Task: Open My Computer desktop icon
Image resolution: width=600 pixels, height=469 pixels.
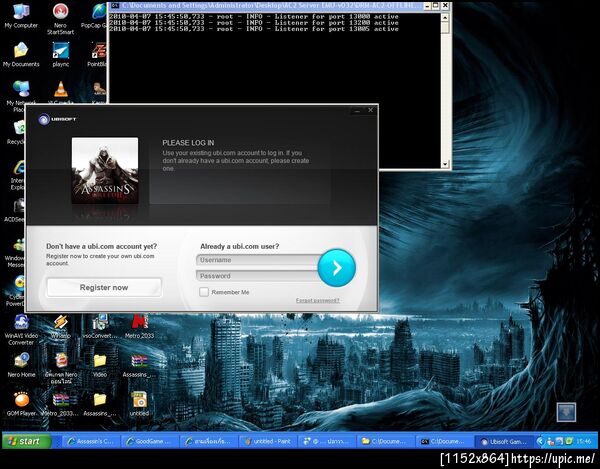Action: pyautogui.click(x=21, y=16)
